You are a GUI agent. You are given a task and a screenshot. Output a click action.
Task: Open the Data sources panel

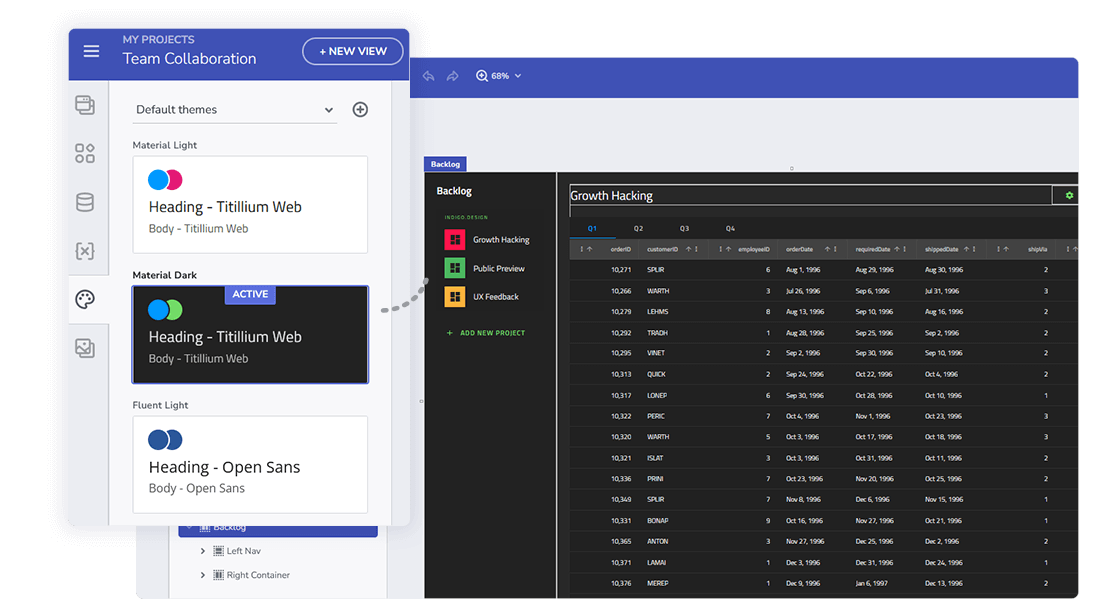pyautogui.click(x=85, y=200)
